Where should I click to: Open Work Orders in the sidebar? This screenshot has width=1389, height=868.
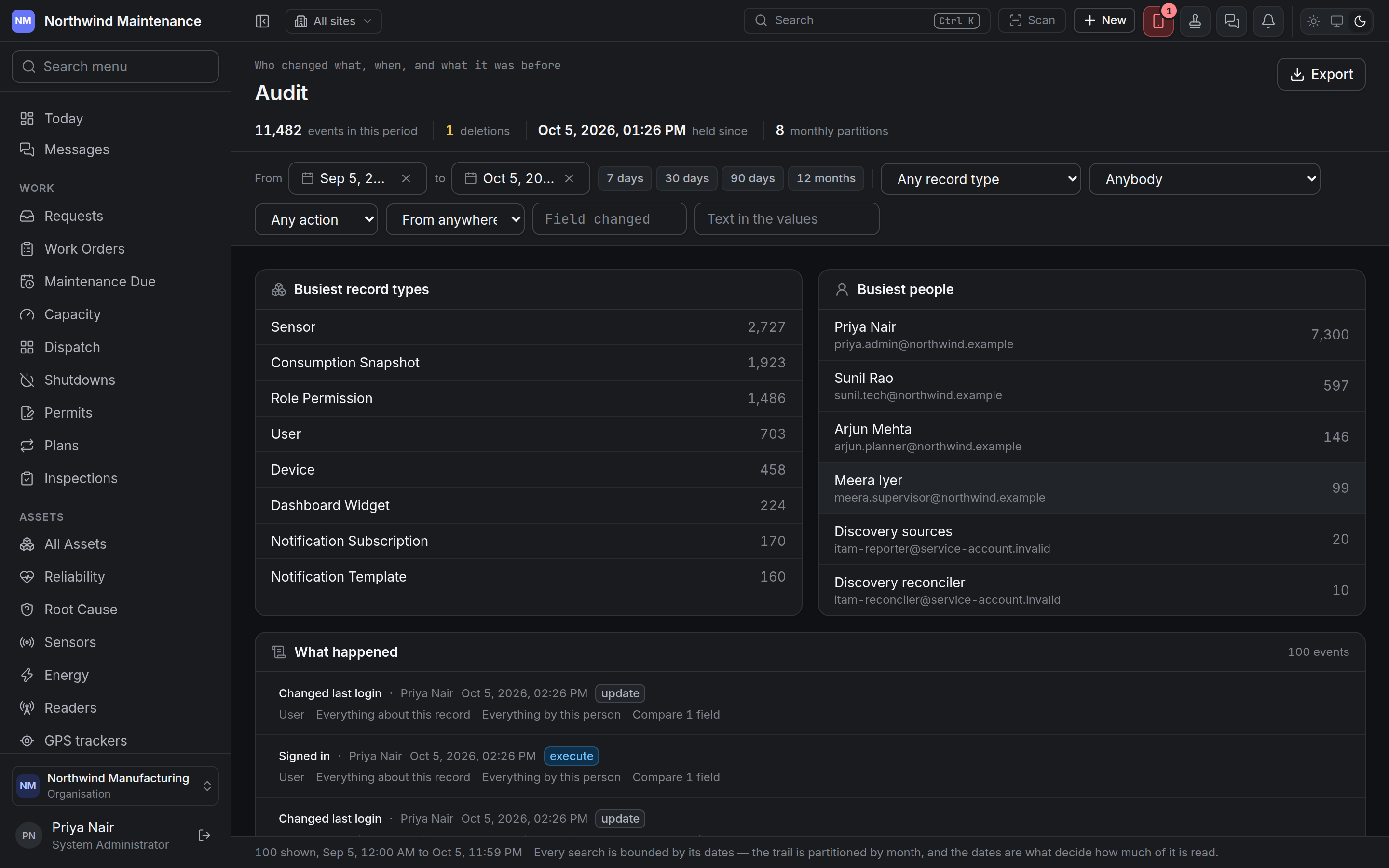(115, 248)
